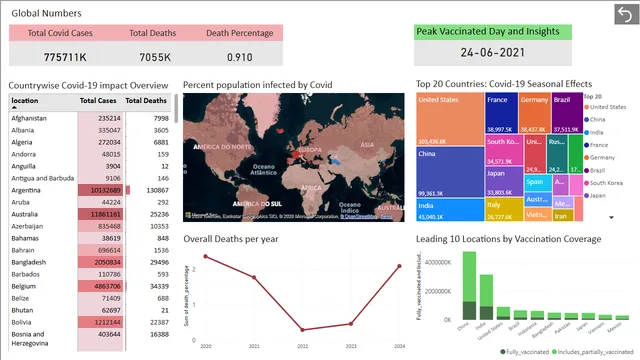Click the 2021 data point on deaths line
The height and width of the screenshot is (360, 640).
(x=254, y=277)
